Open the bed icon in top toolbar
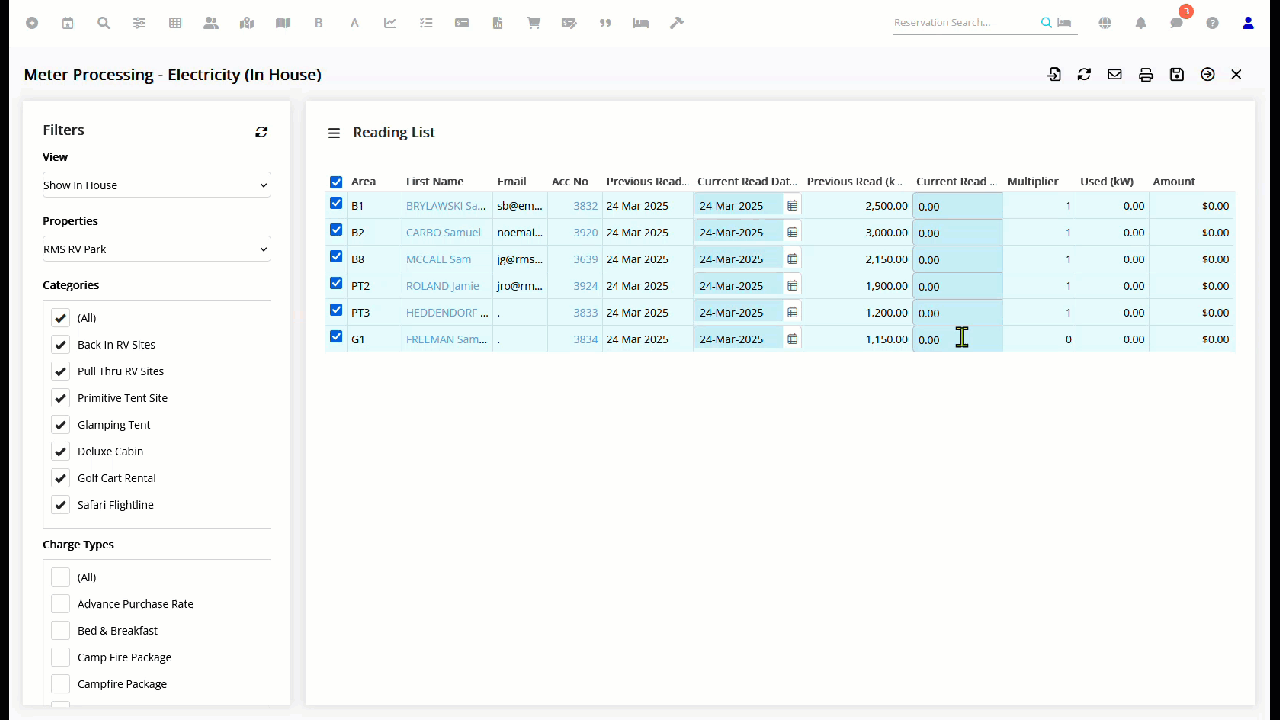 click(x=641, y=23)
